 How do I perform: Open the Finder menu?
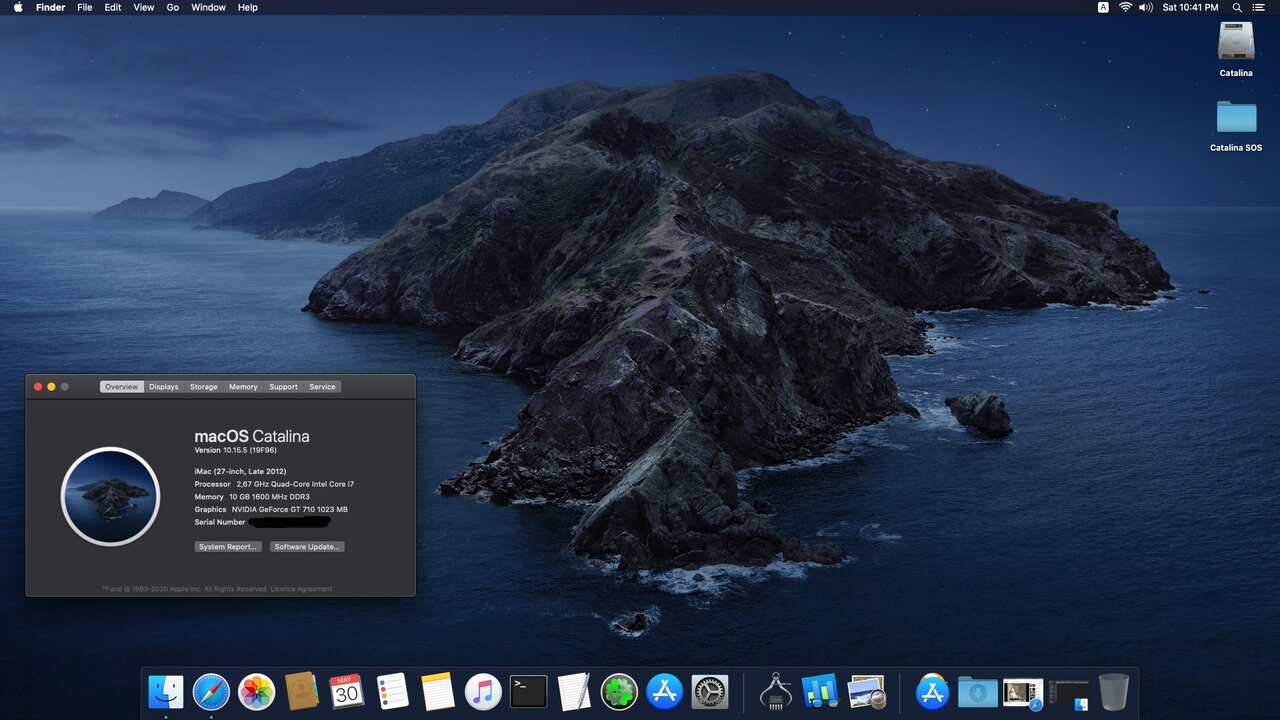[50, 7]
